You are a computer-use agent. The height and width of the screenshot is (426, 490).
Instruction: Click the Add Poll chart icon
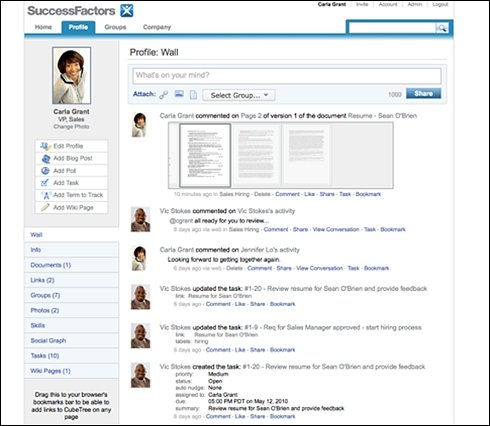45,171
